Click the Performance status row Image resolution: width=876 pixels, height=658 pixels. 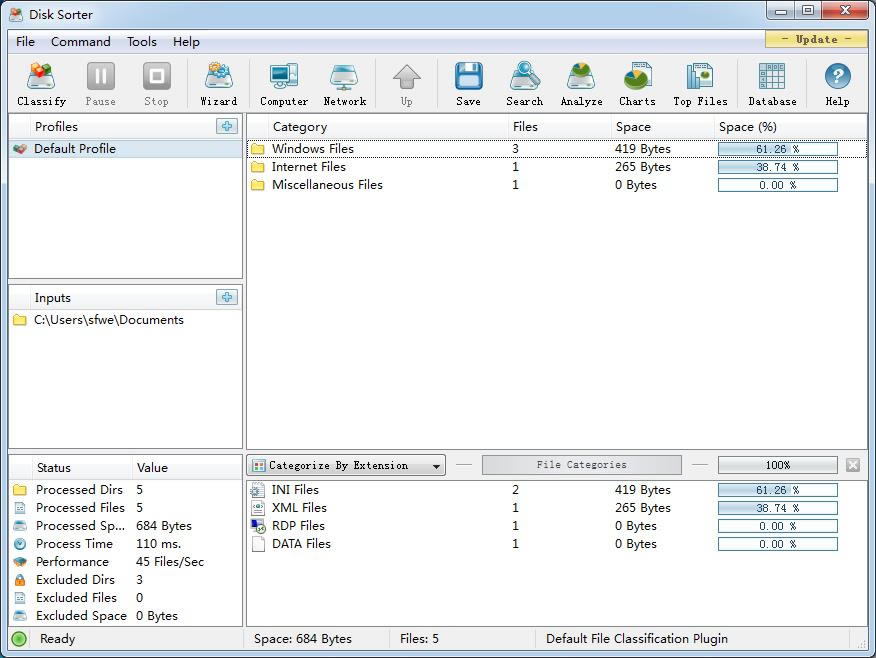(x=126, y=562)
